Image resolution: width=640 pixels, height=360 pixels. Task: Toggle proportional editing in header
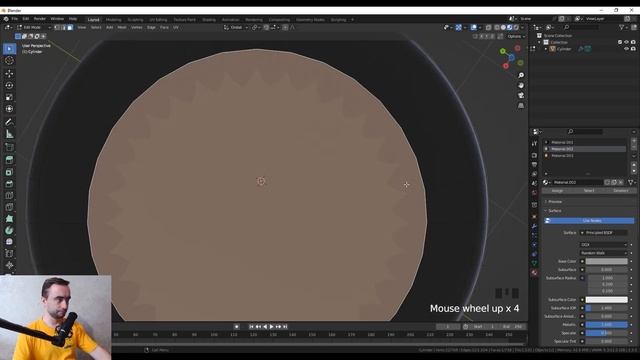coord(285,27)
